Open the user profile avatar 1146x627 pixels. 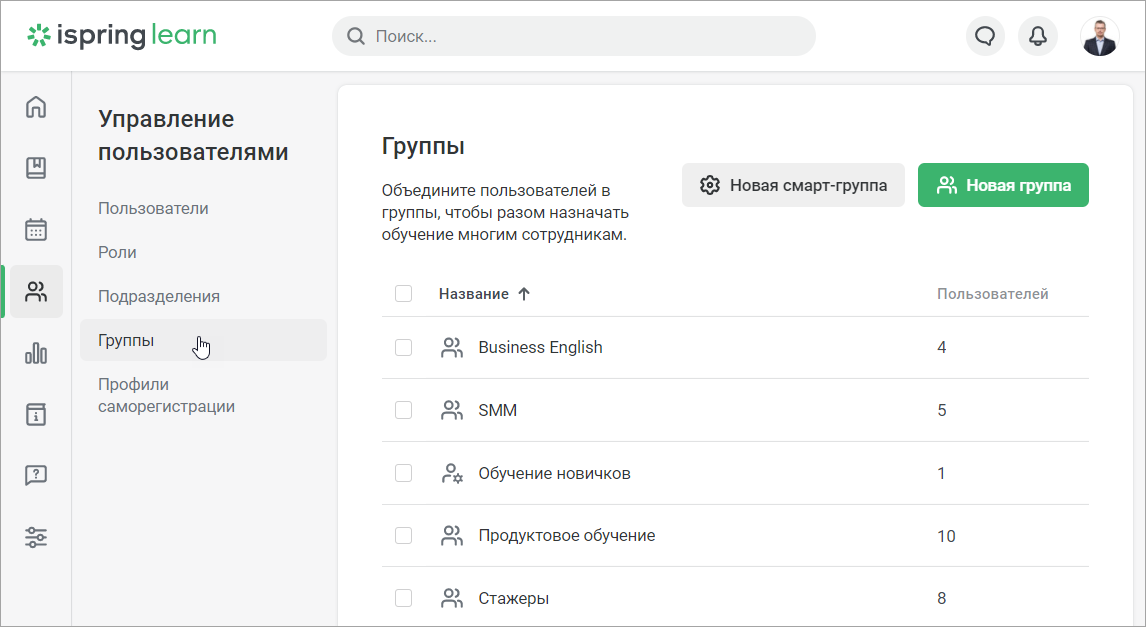[x=1099, y=36]
